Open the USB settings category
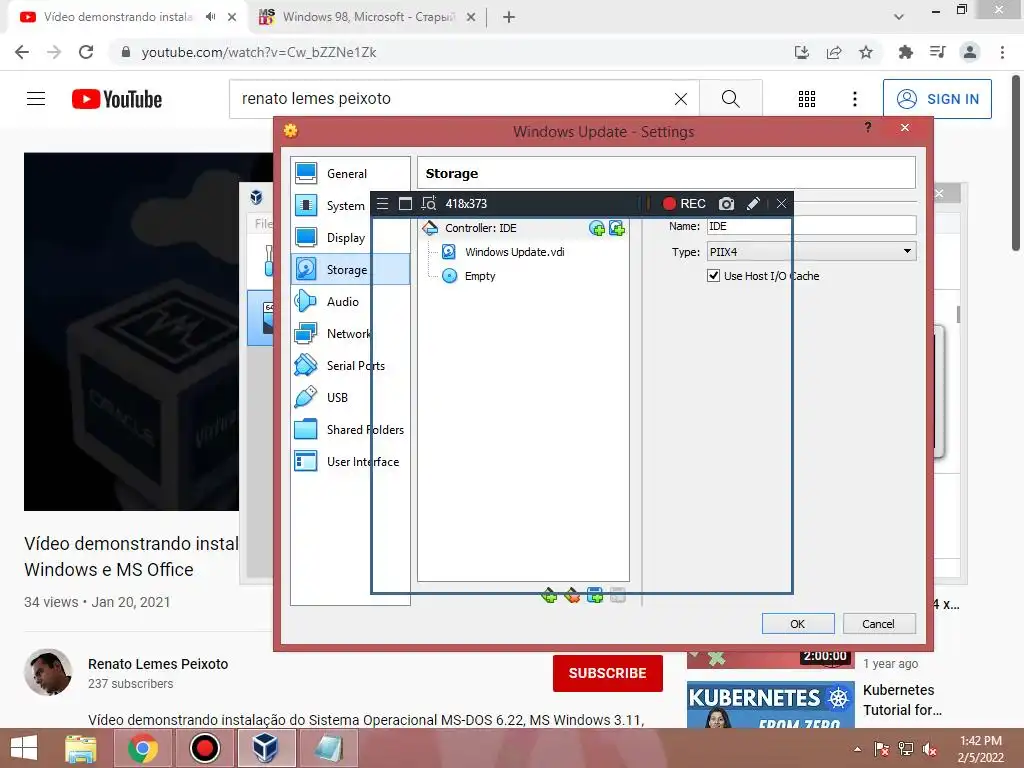 [350, 397]
